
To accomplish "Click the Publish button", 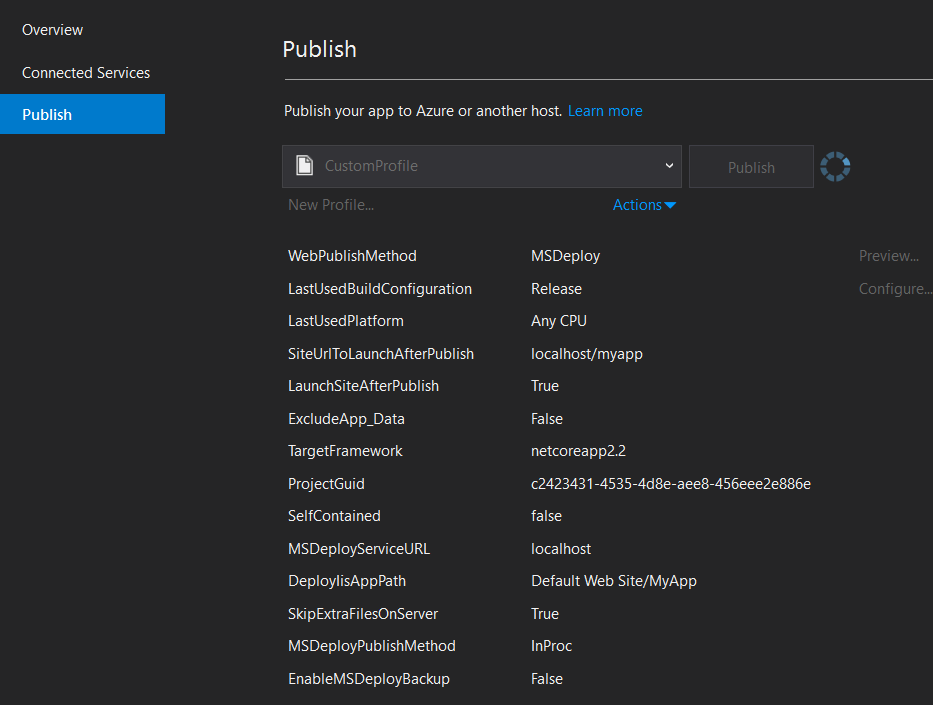I will click(751, 166).
